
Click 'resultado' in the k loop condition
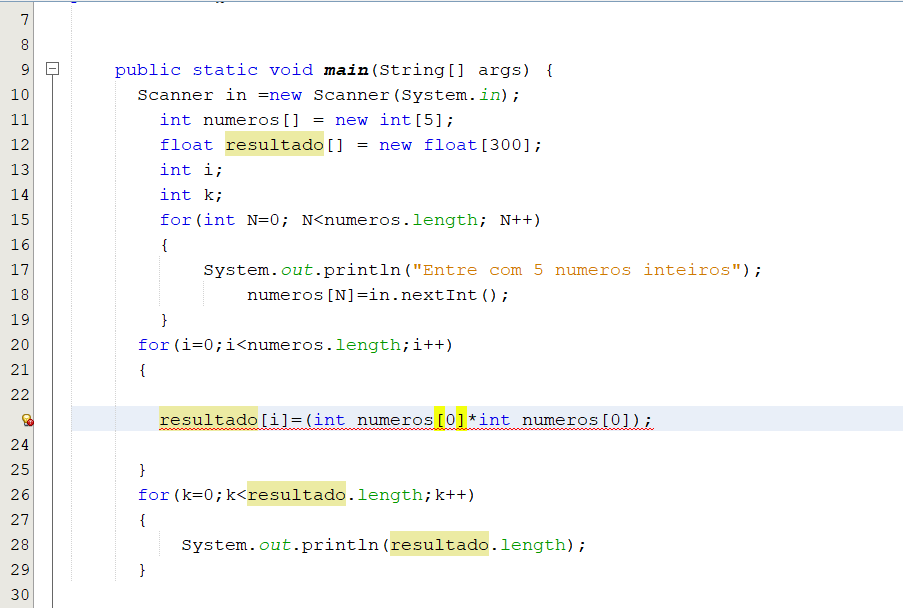297,495
